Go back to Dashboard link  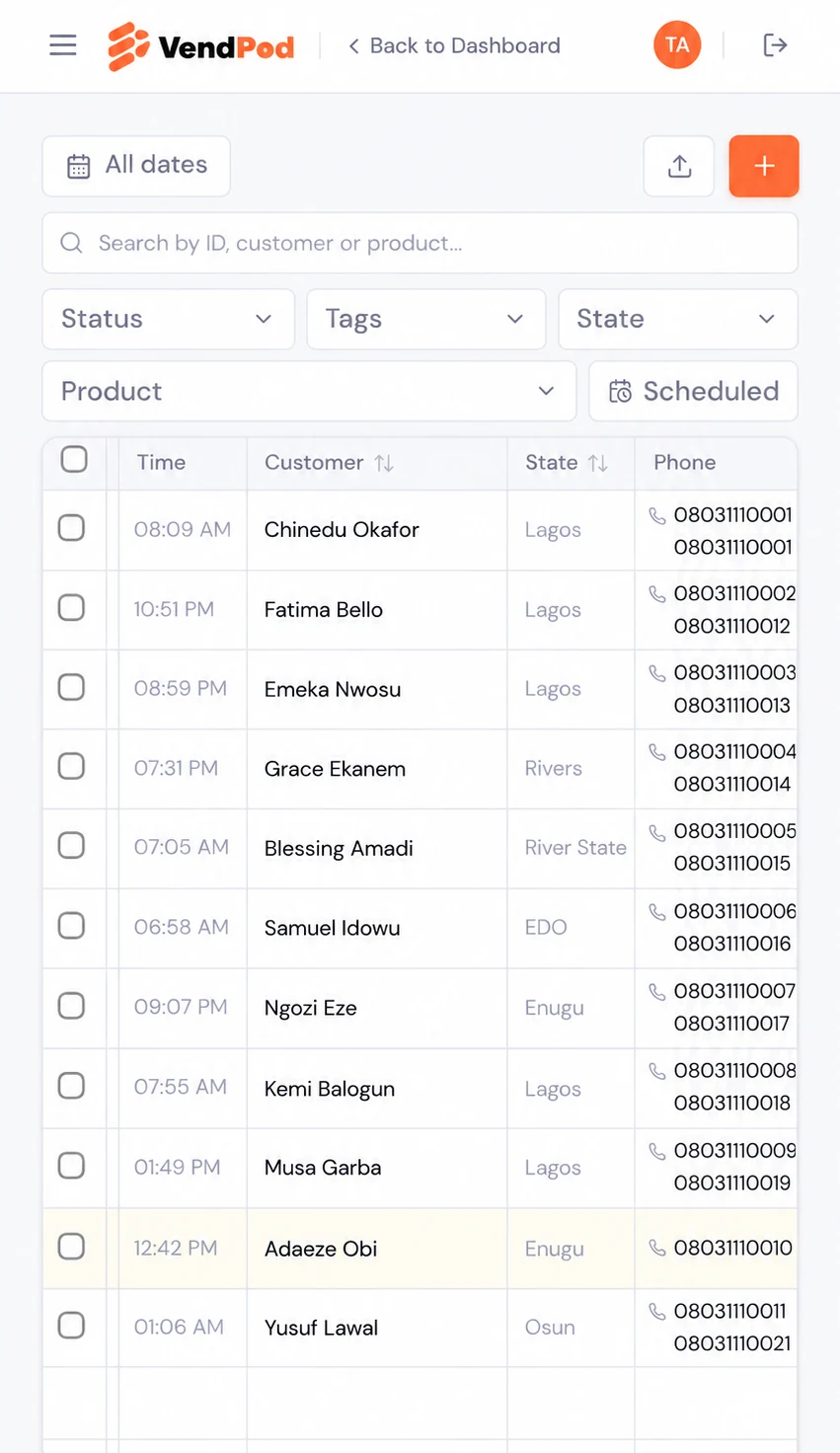coord(454,45)
